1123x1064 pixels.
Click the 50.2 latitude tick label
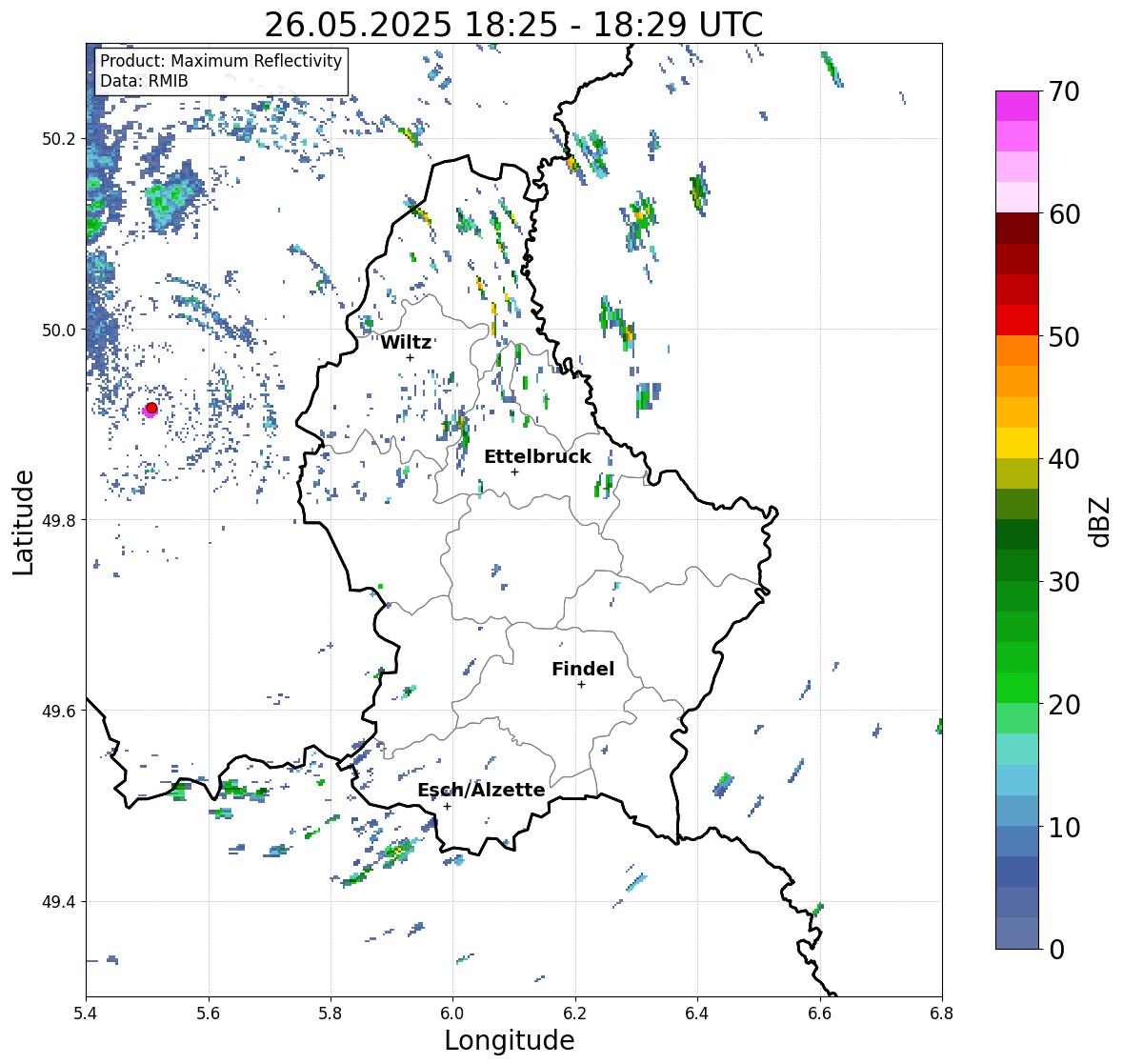tap(59, 139)
